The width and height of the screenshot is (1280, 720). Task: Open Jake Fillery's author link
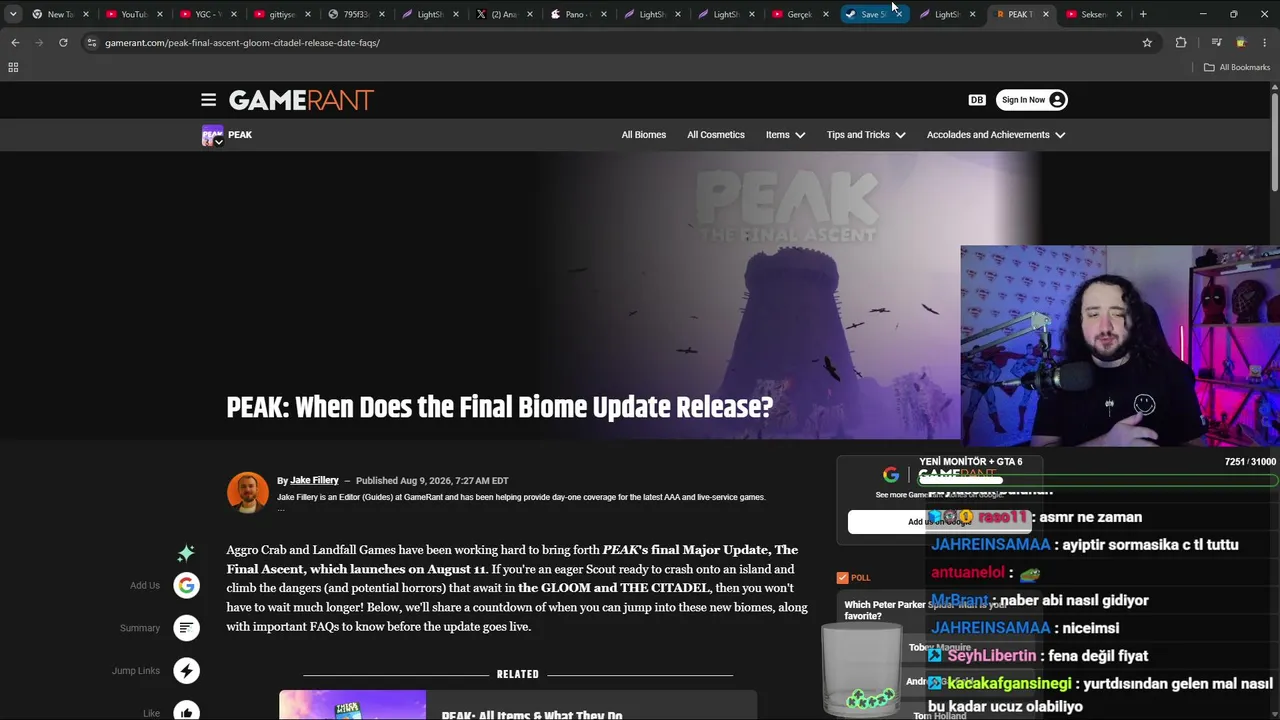[314, 481]
